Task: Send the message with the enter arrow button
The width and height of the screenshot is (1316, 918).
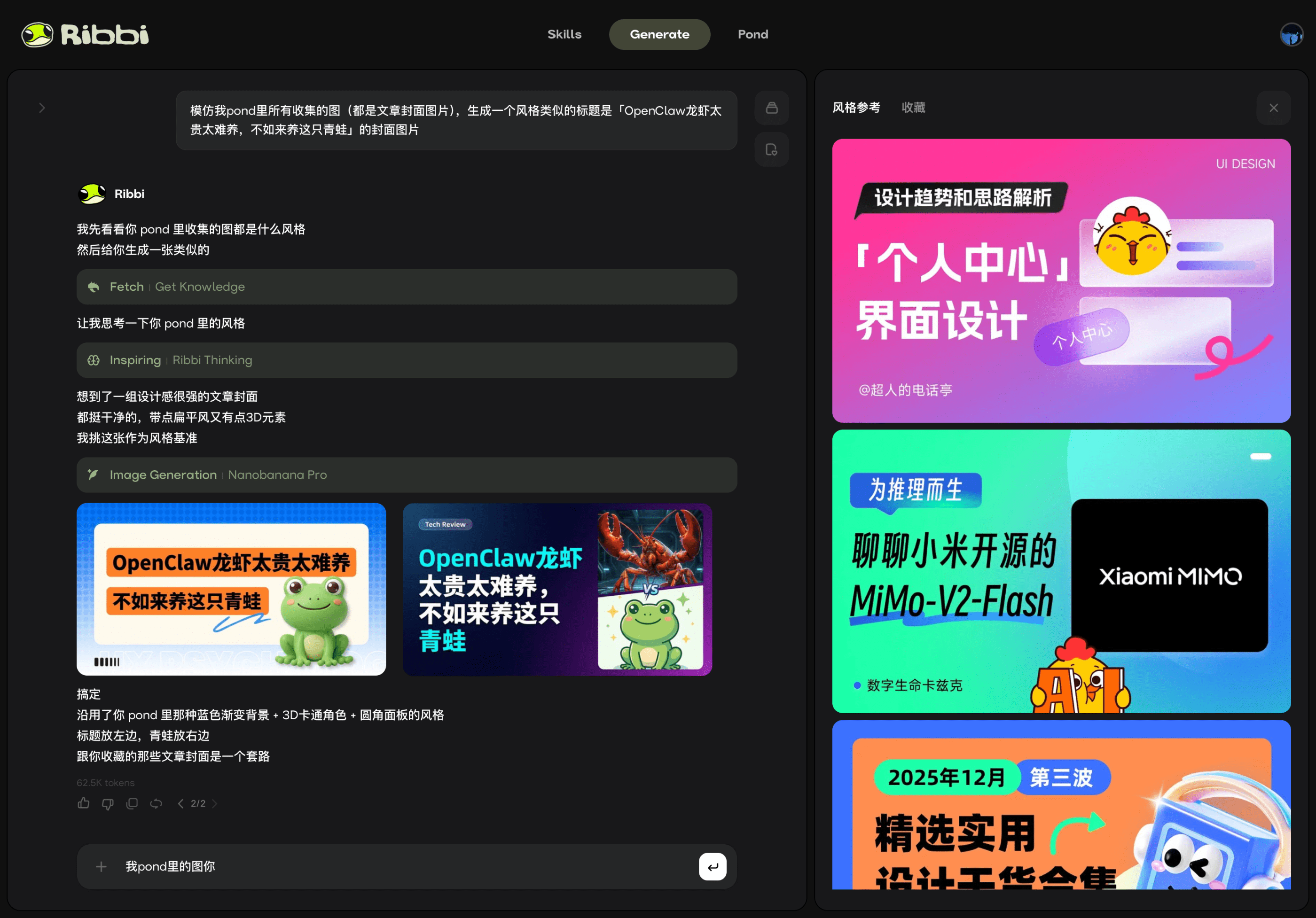Action: pos(712,866)
